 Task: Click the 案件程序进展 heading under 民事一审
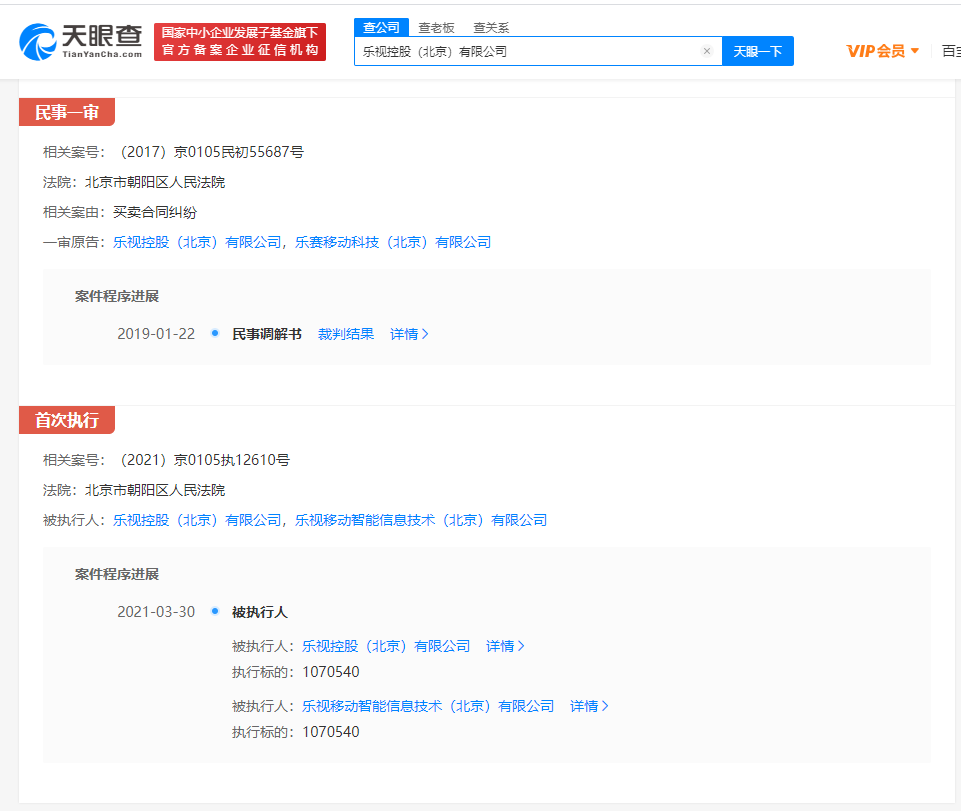click(x=116, y=296)
